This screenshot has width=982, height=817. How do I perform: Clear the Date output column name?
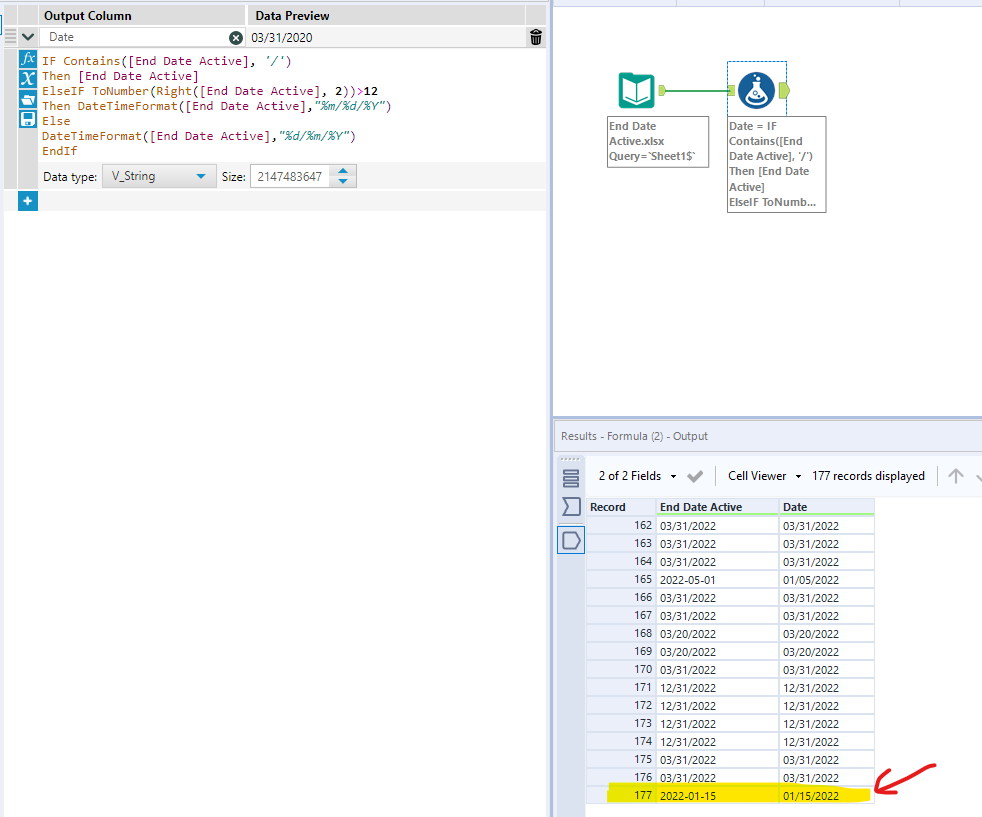(x=236, y=37)
